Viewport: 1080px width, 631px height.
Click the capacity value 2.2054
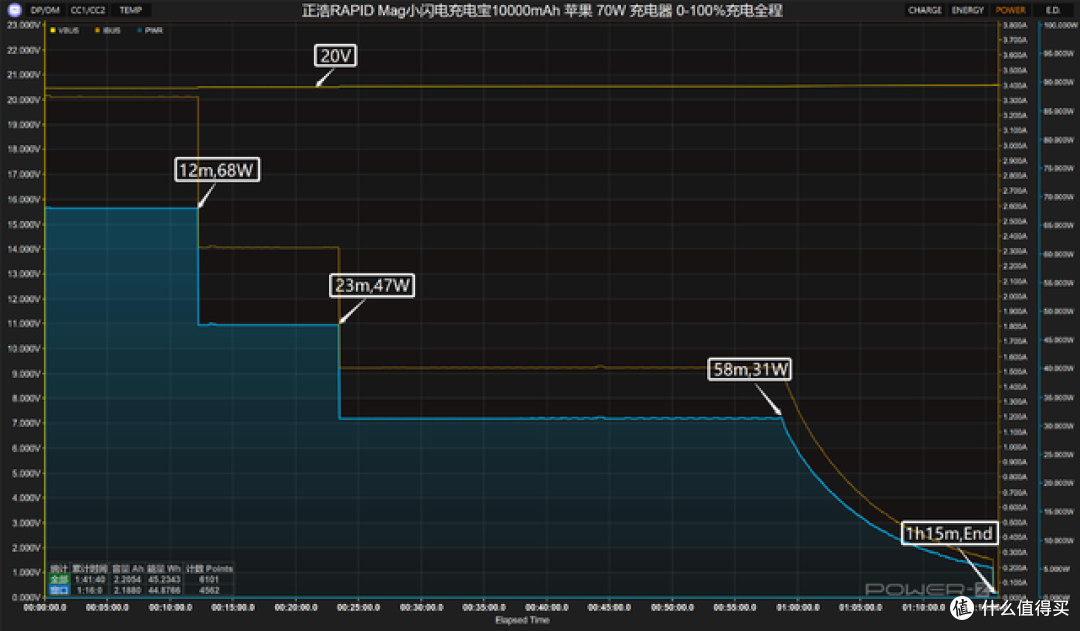point(127,579)
